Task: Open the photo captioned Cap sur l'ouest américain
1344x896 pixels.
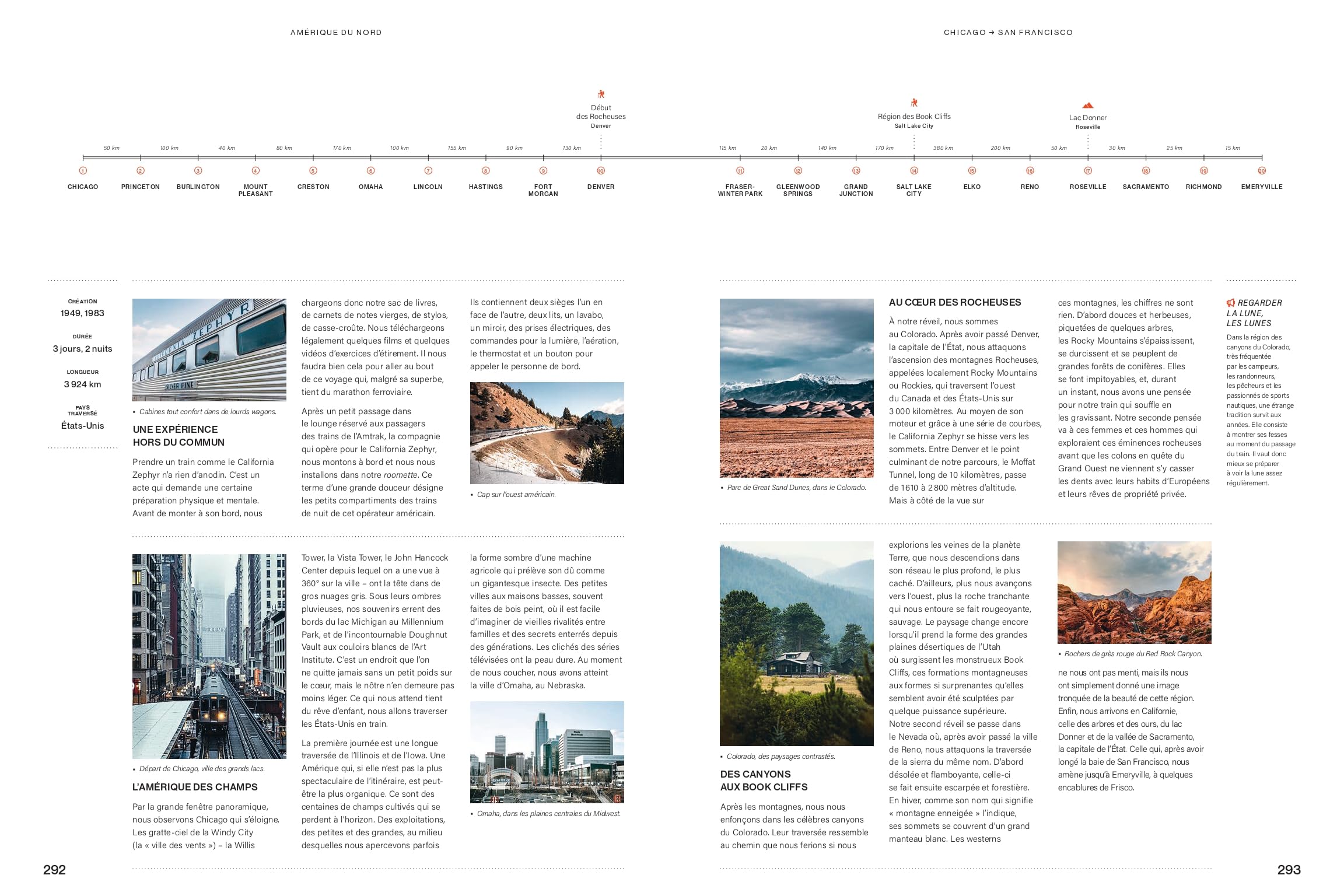Action: coord(547,433)
